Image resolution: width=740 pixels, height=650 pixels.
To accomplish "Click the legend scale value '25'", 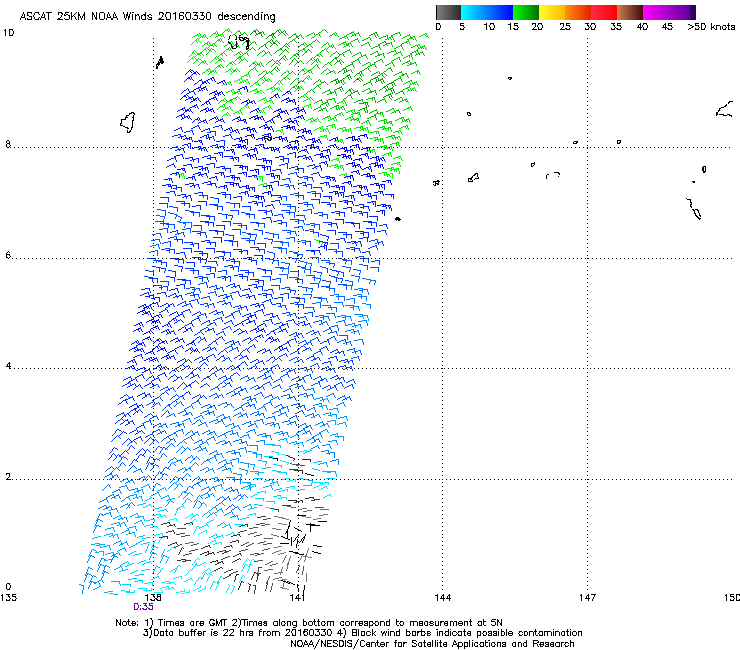I will 565,27.
